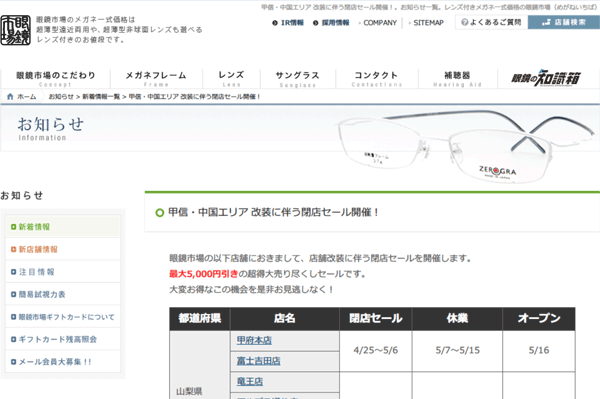Click the 富士吉田店 store link
600x399 pixels.
[x=258, y=361]
